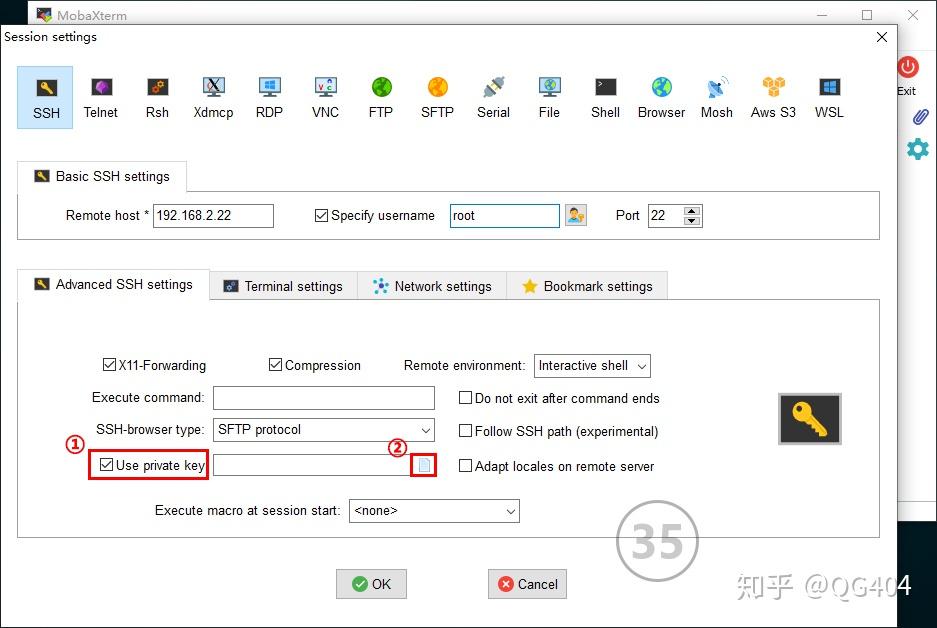The height and width of the screenshot is (628, 937).
Task: Increase the Port number with the up stepper
Action: (691, 210)
